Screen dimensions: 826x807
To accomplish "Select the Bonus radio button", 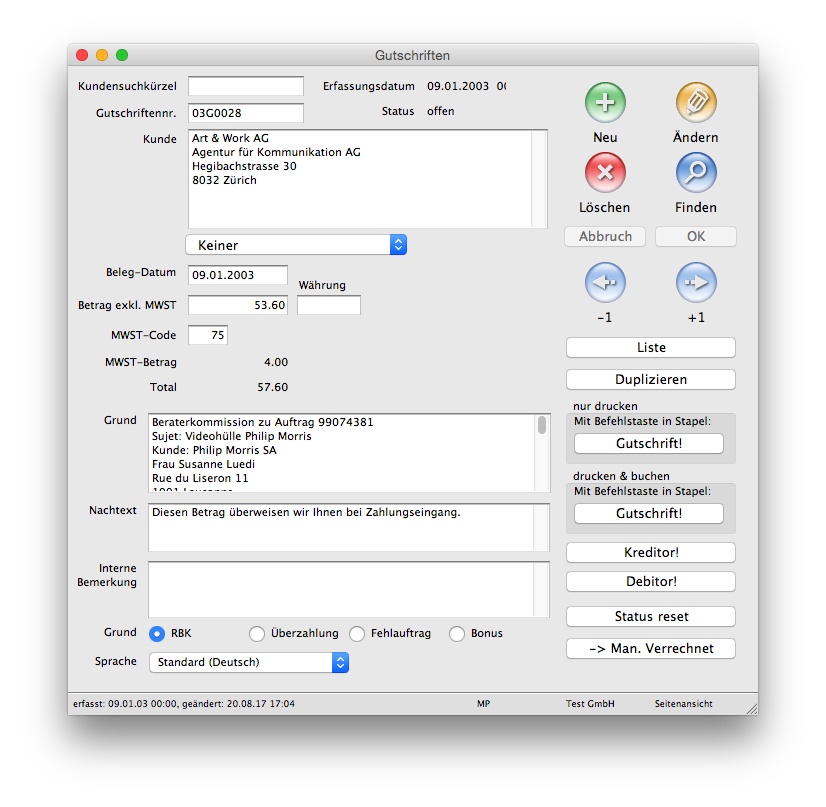I will coord(457,633).
